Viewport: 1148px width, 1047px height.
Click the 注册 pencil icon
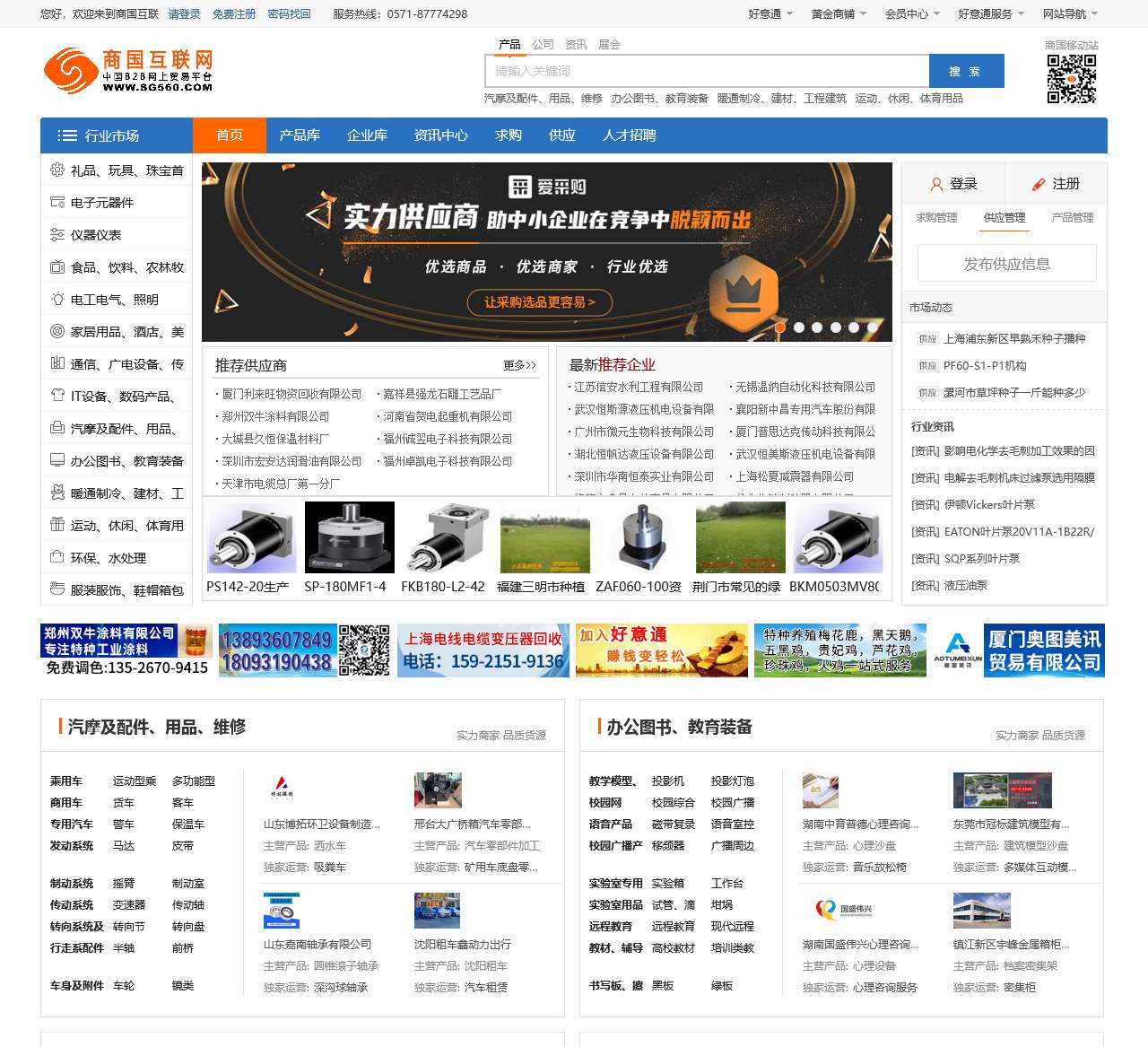(x=1040, y=183)
